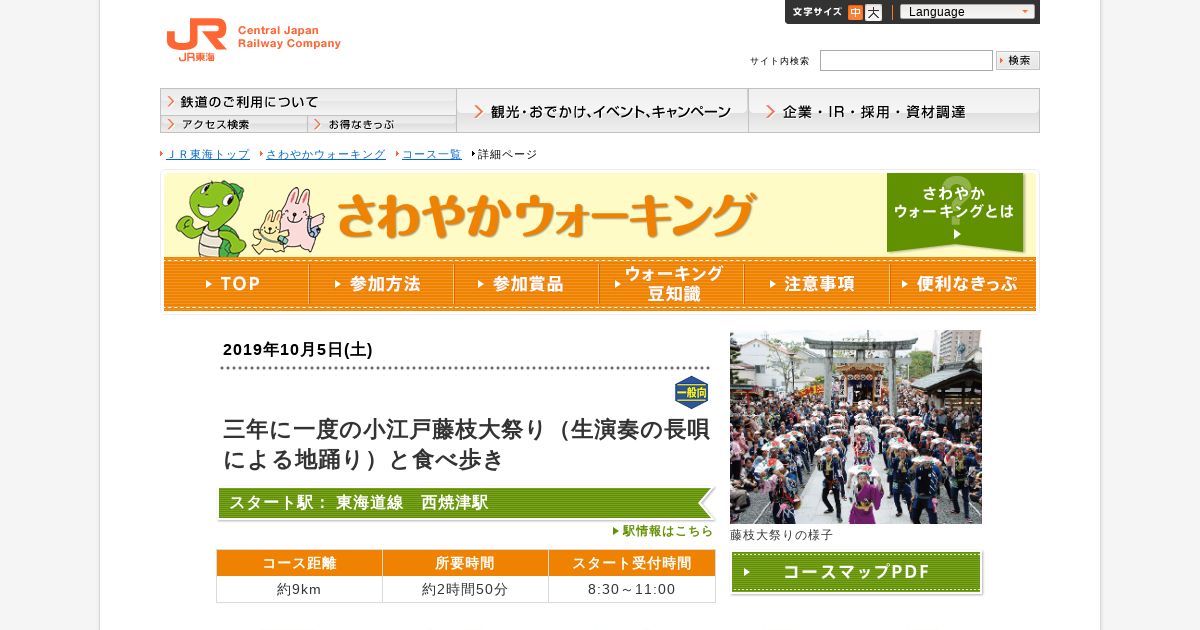Image resolution: width=1200 pixels, height=630 pixels.
Task: Go to さわやかウォーキング breadcrumb link
Action: tap(325, 154)
